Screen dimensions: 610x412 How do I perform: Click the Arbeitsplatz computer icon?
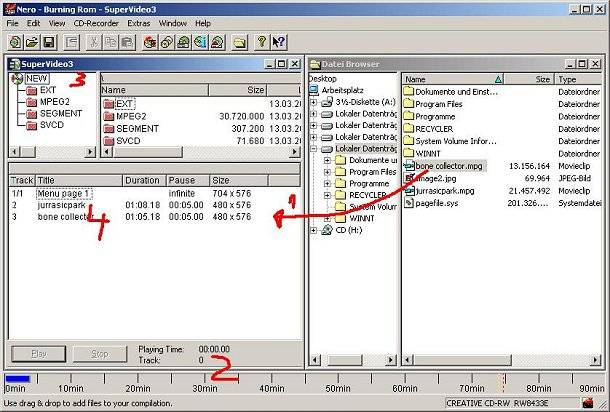(314, 90)
